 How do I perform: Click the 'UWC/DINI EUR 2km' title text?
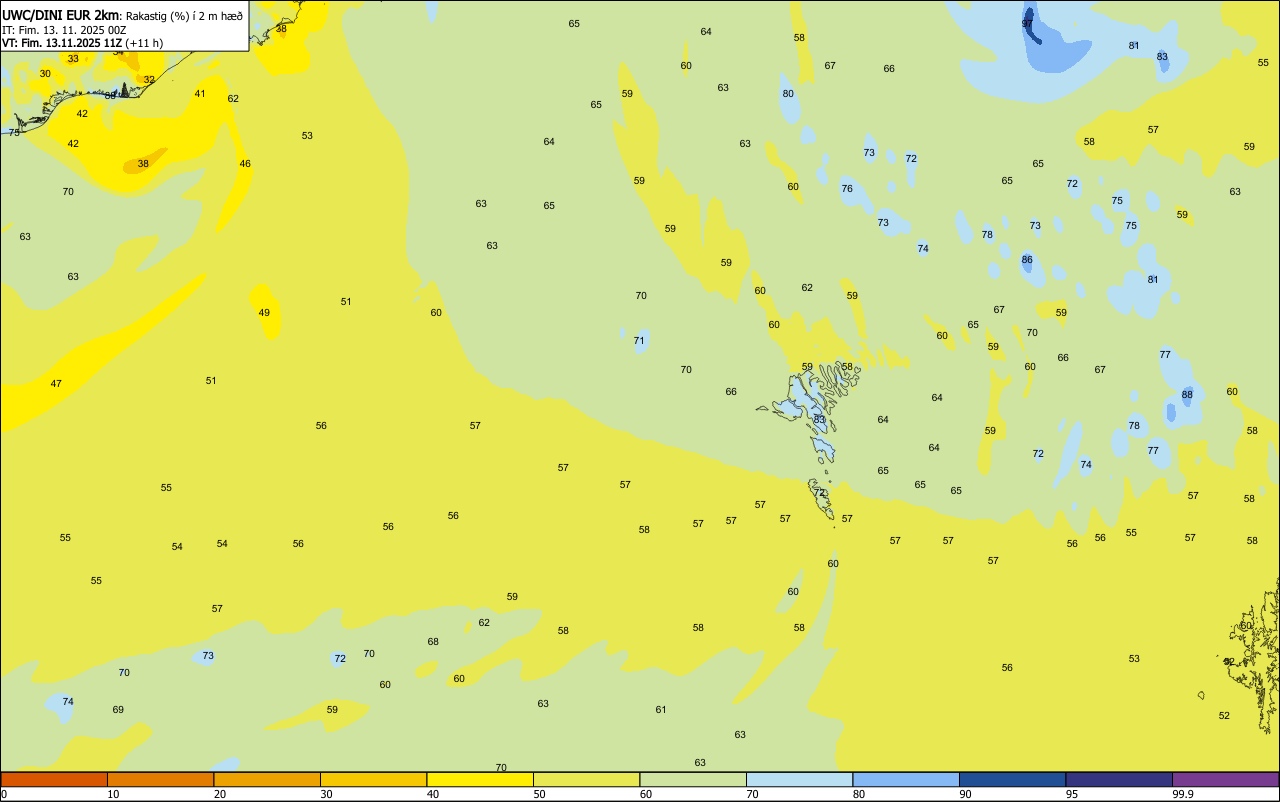[x=61, y=15]
